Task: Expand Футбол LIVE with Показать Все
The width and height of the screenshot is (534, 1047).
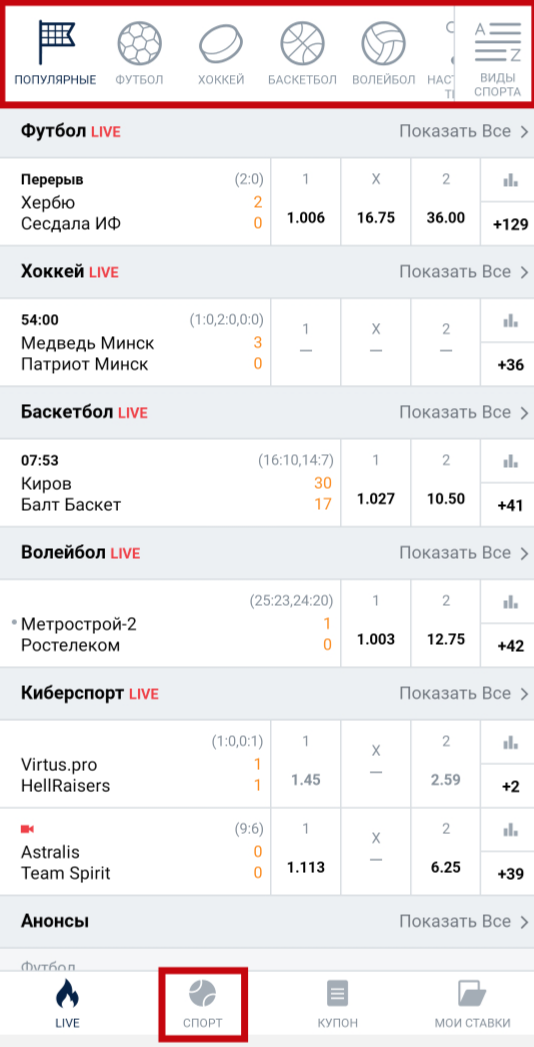Action: [x=464, y=132]
